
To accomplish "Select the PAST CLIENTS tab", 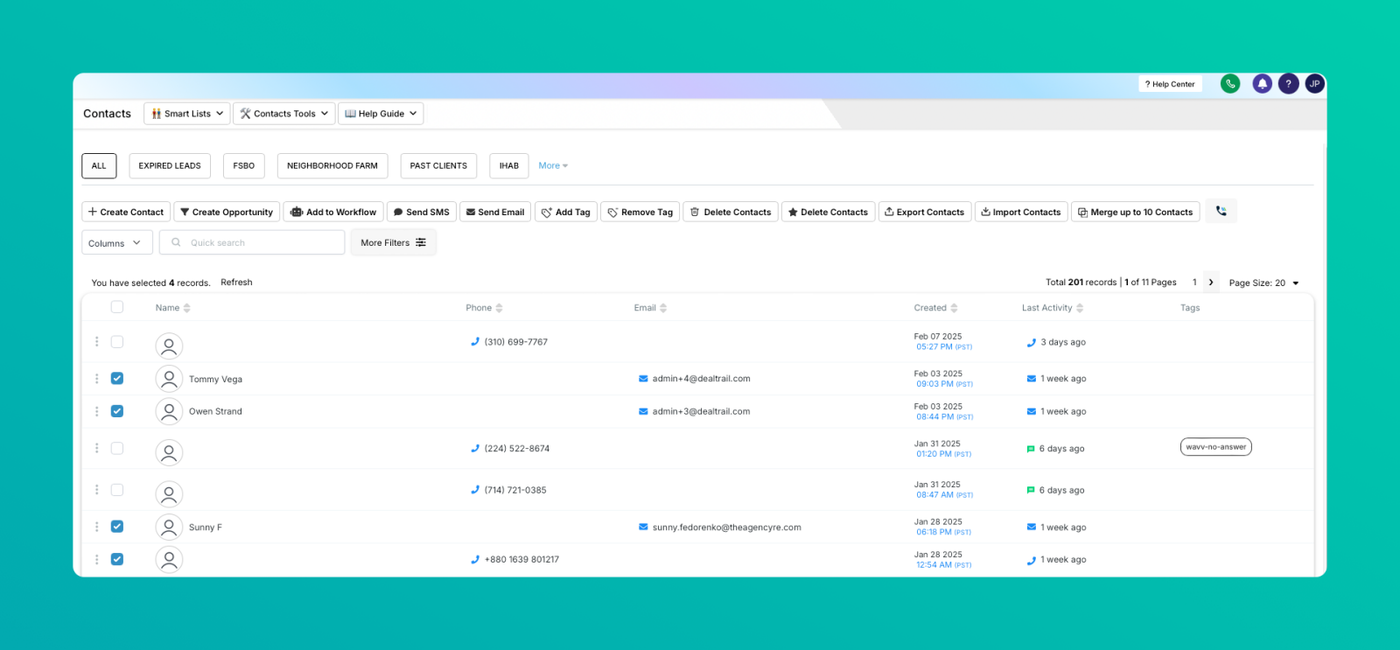I will tap(438, 166).
